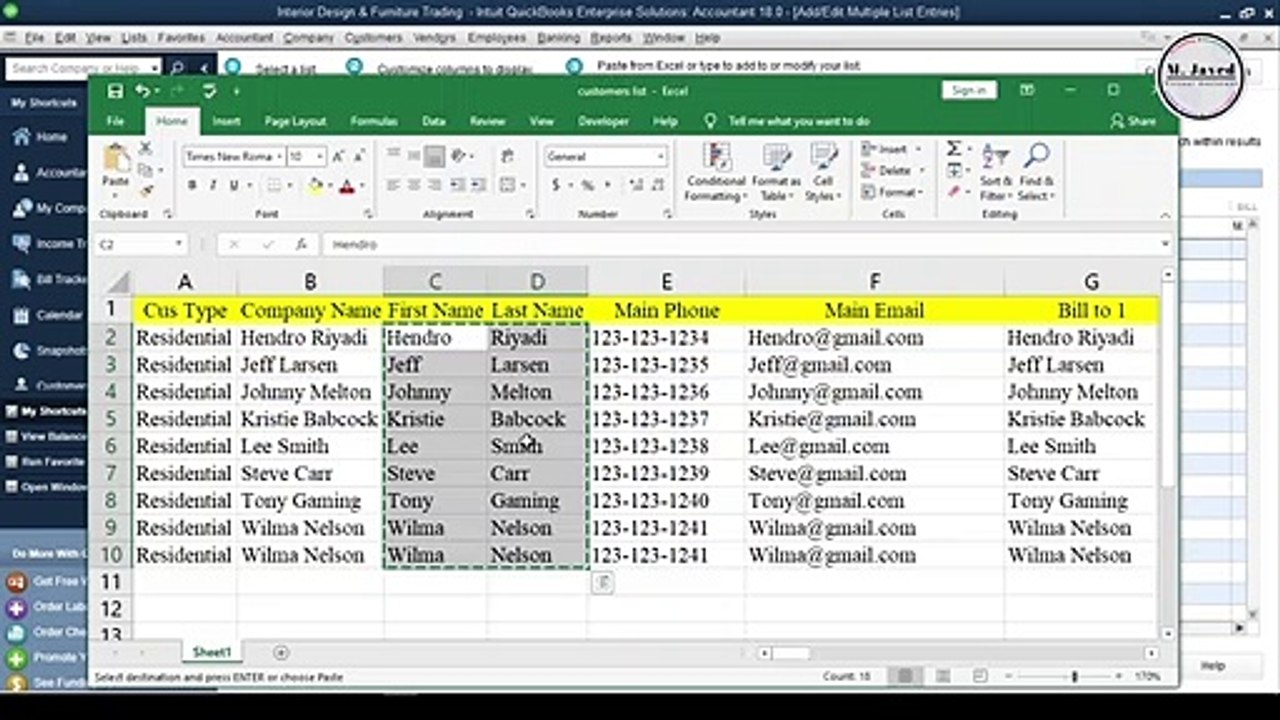Apply percent style format

(x=587, y=185)
